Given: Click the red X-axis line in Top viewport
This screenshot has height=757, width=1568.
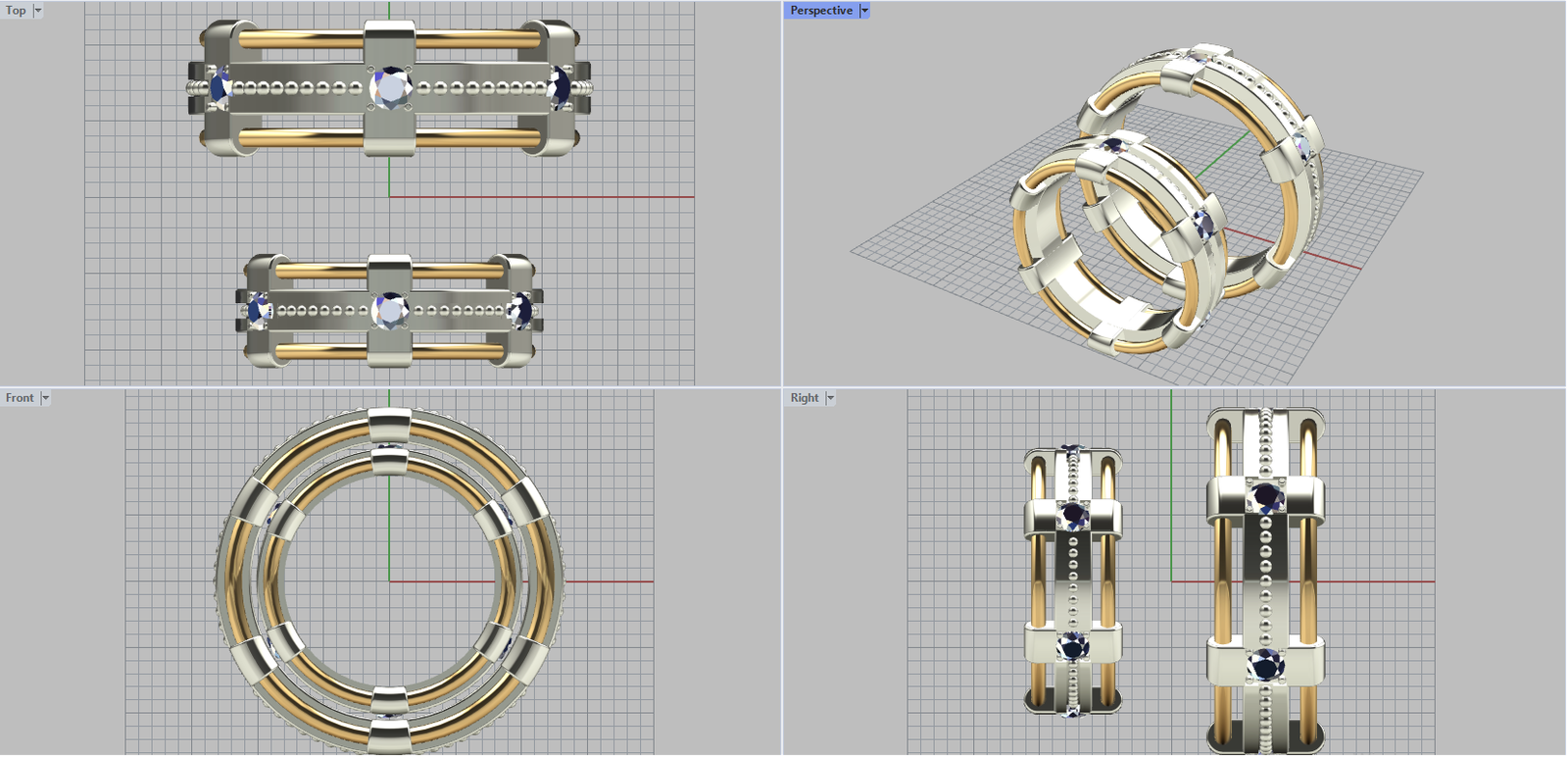Looking at the screenshot, I should pyautogui.click(x=588, y=197).
